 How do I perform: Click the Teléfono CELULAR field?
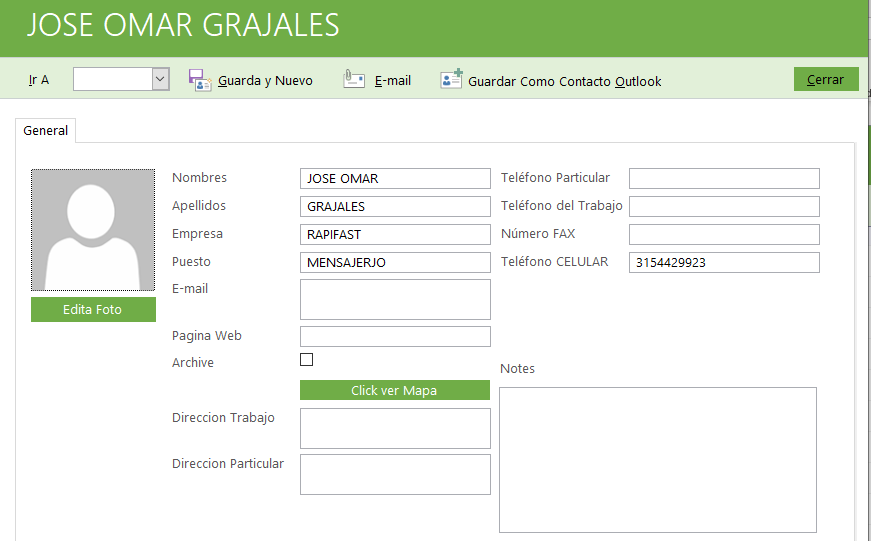(723, 263)
